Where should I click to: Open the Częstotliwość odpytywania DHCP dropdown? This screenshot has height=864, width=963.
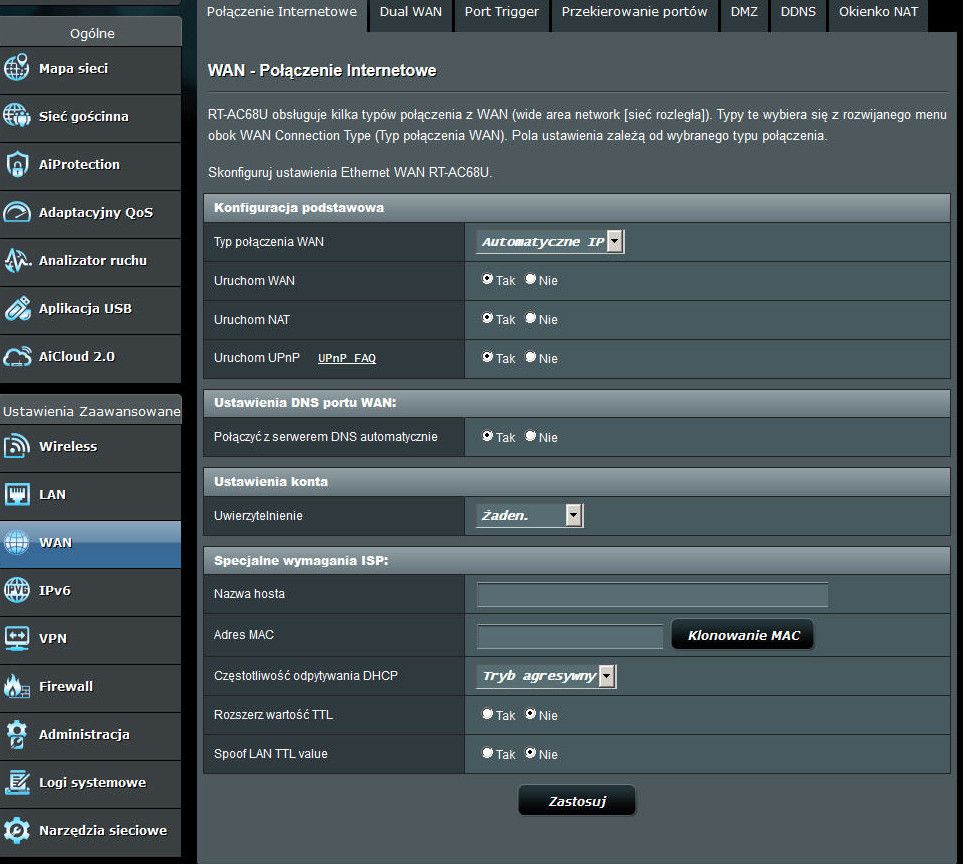546,677
